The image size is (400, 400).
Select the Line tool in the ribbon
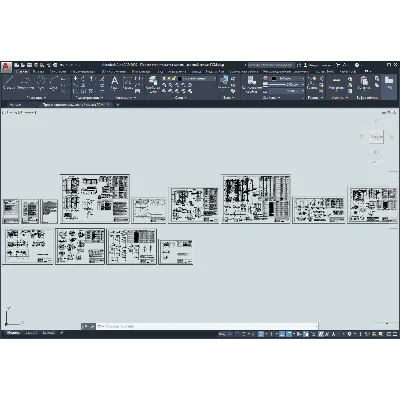pos(8,83)
